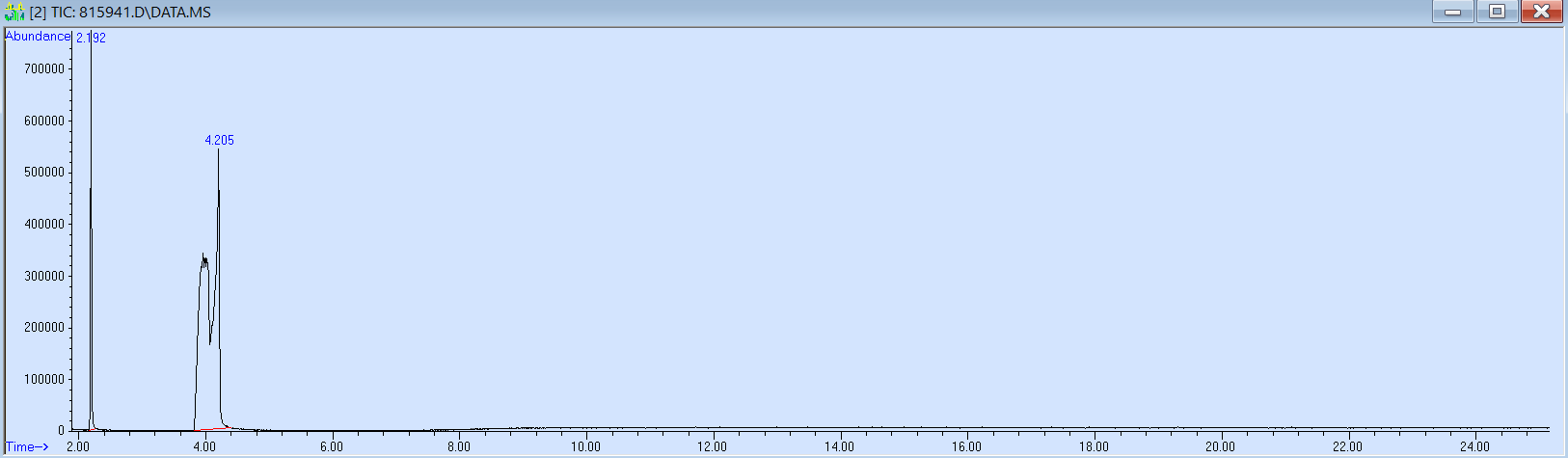Click the broad peak top near 300000 abundance
The height and width of the screenshot is (458, 1568).
(x=203, y=258)
